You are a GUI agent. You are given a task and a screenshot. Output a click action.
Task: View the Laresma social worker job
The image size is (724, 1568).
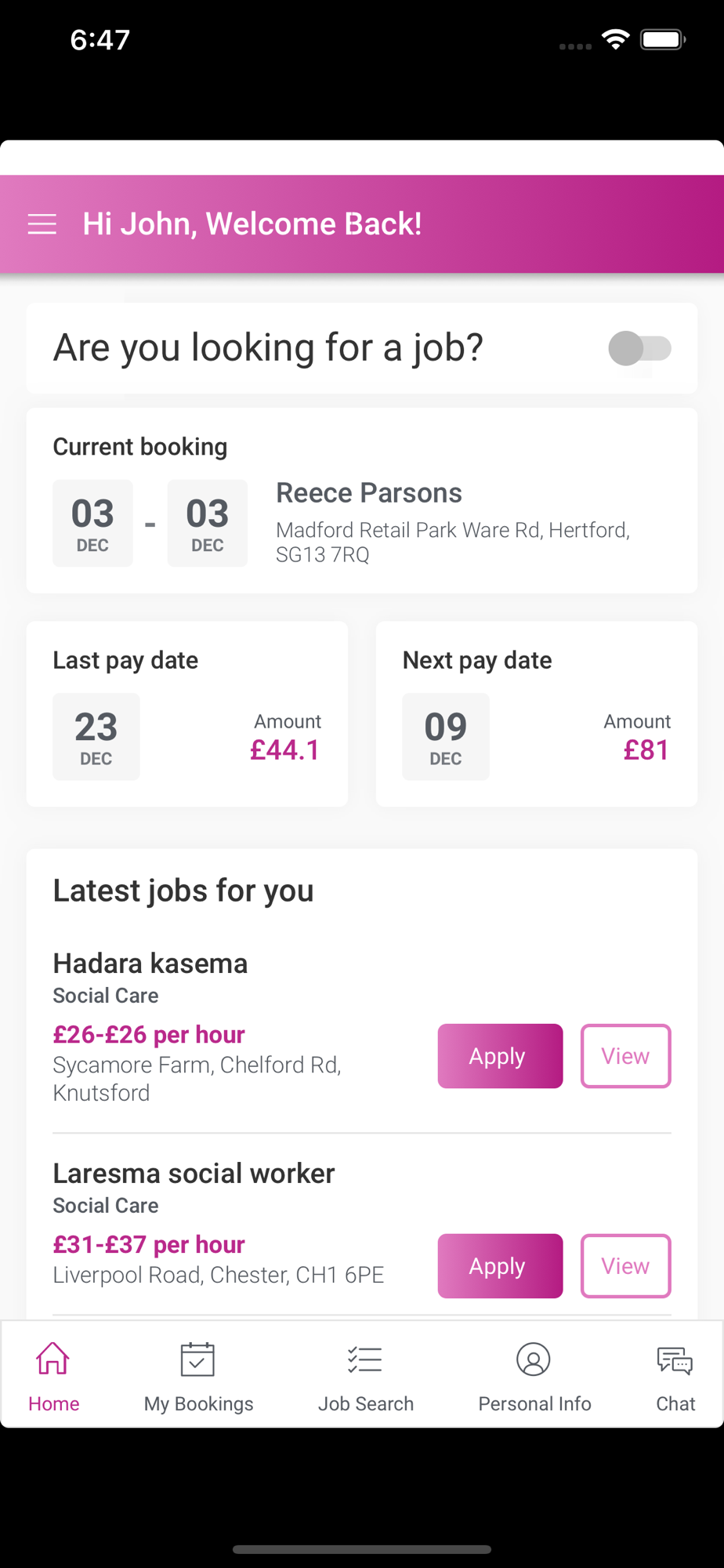[x=625, y=1266]
